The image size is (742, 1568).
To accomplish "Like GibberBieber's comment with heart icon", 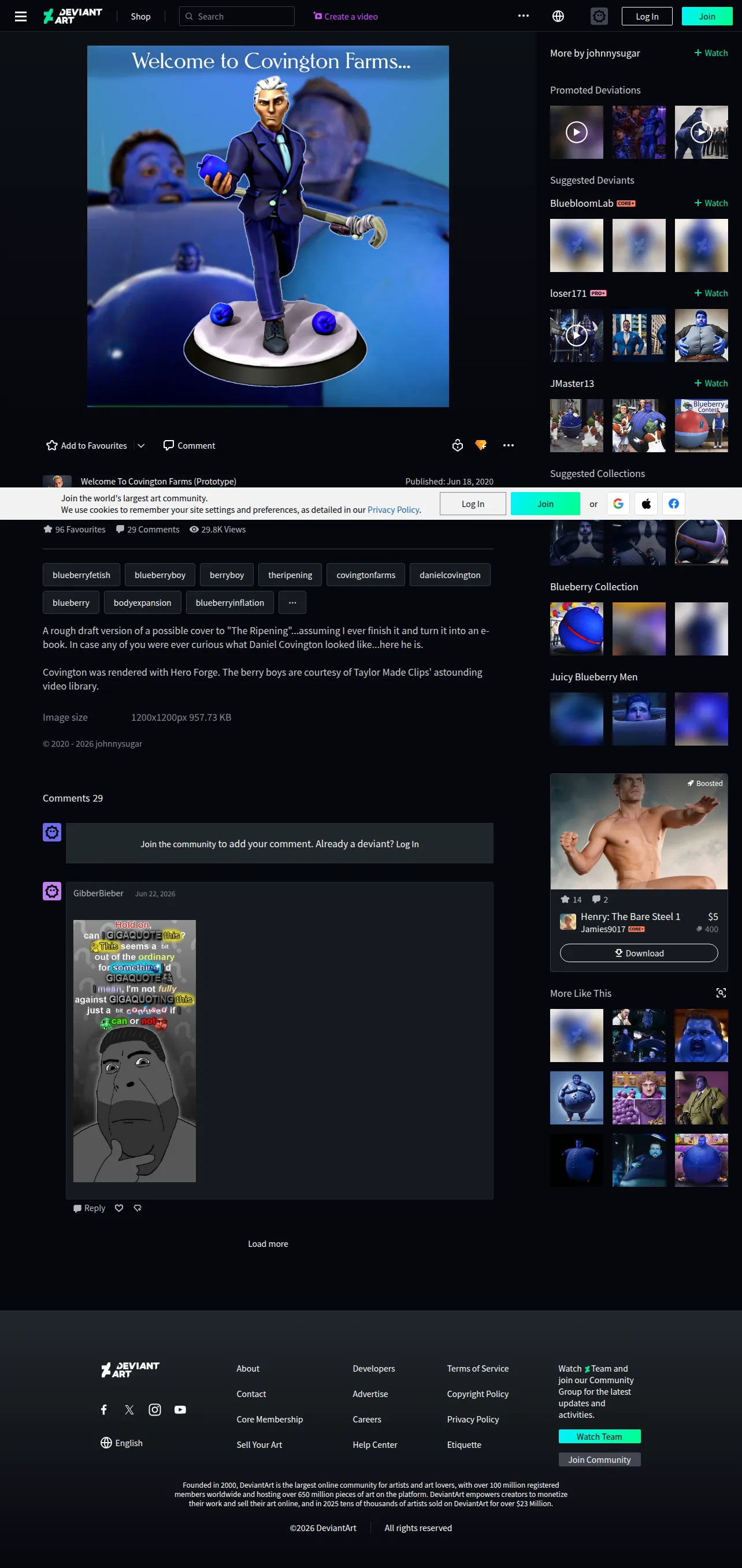I will 120,1208.
